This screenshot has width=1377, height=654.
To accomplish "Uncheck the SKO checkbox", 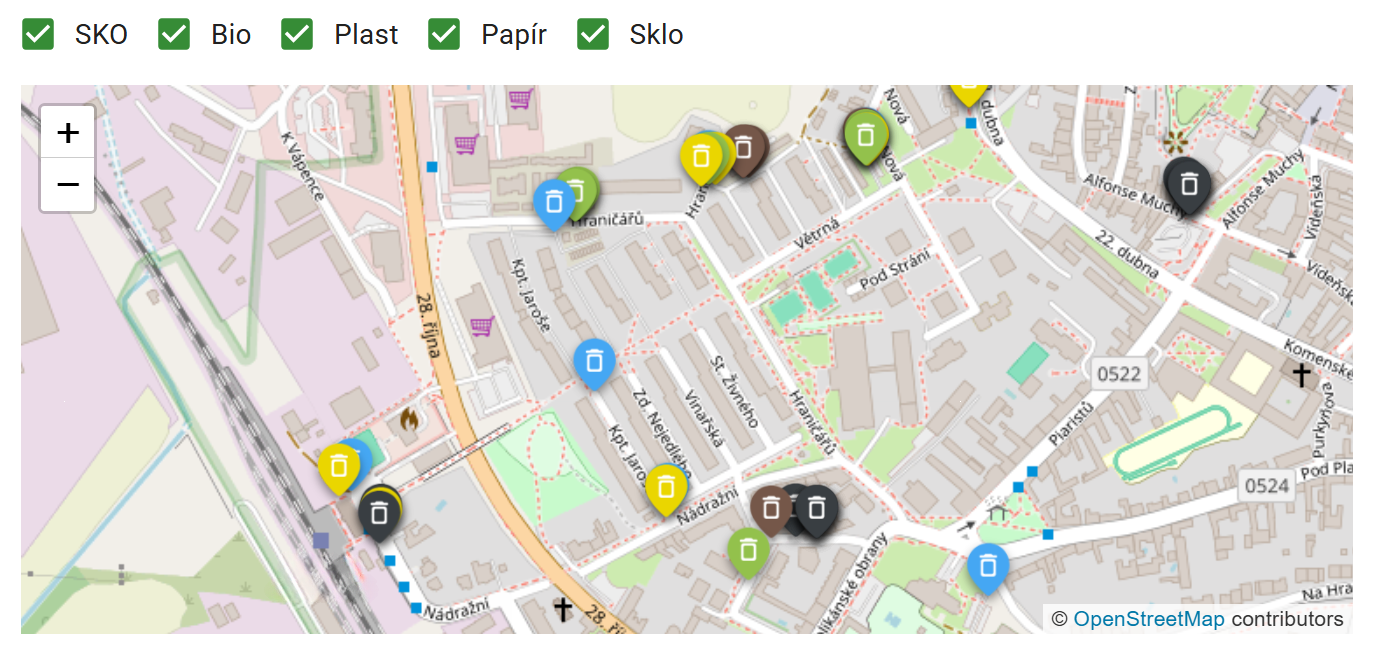I will [38, 34].
